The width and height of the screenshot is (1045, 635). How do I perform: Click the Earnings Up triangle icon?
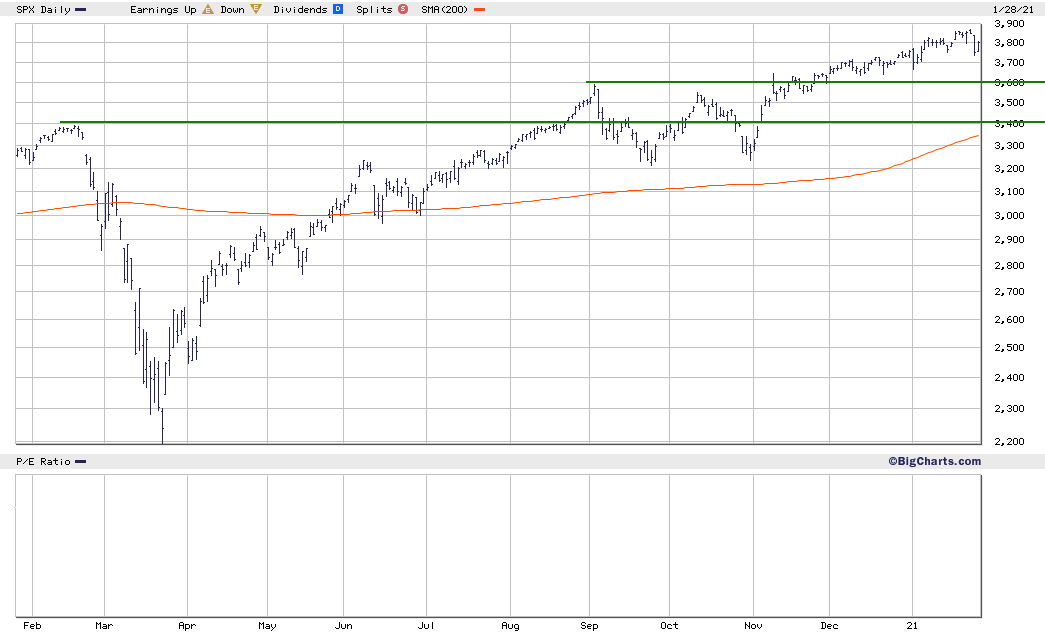pyautogui.click(x=208, y=9)
